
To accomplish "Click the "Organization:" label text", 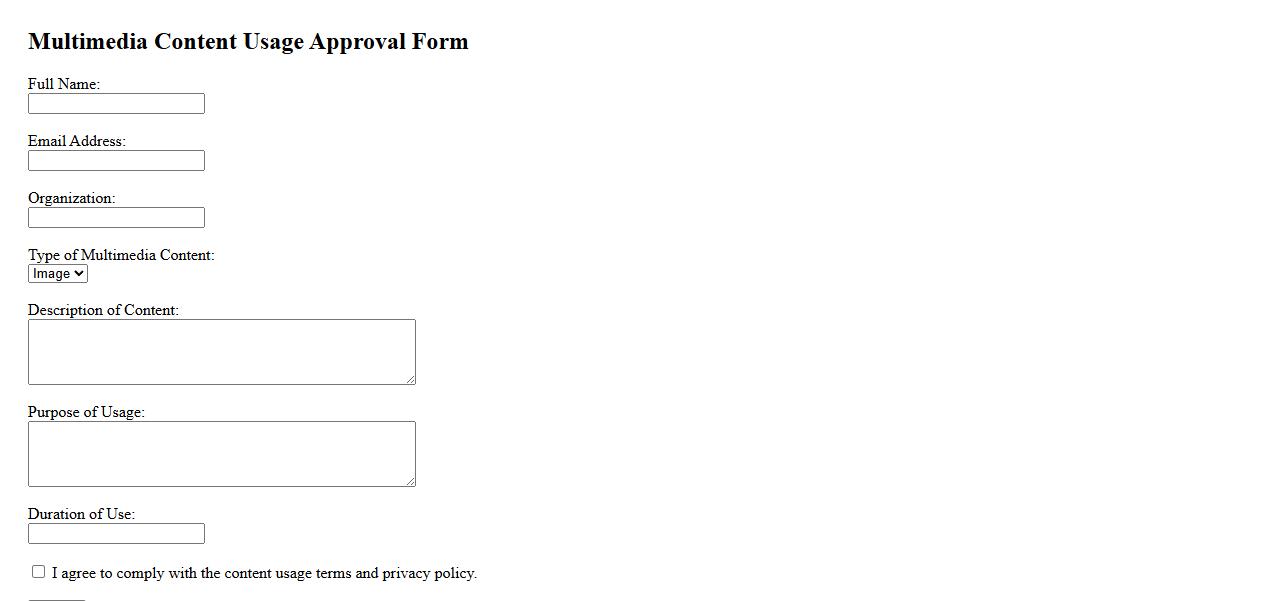I will (x=72, y=198).
